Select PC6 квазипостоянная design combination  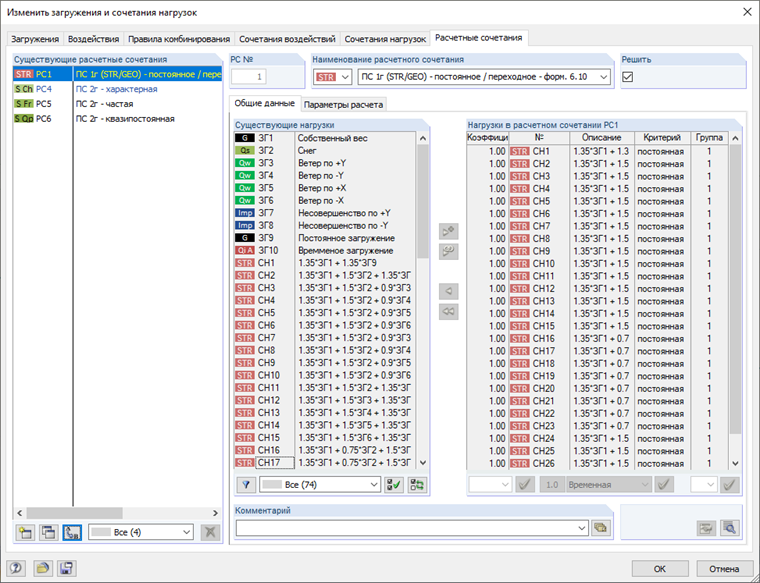117,119
